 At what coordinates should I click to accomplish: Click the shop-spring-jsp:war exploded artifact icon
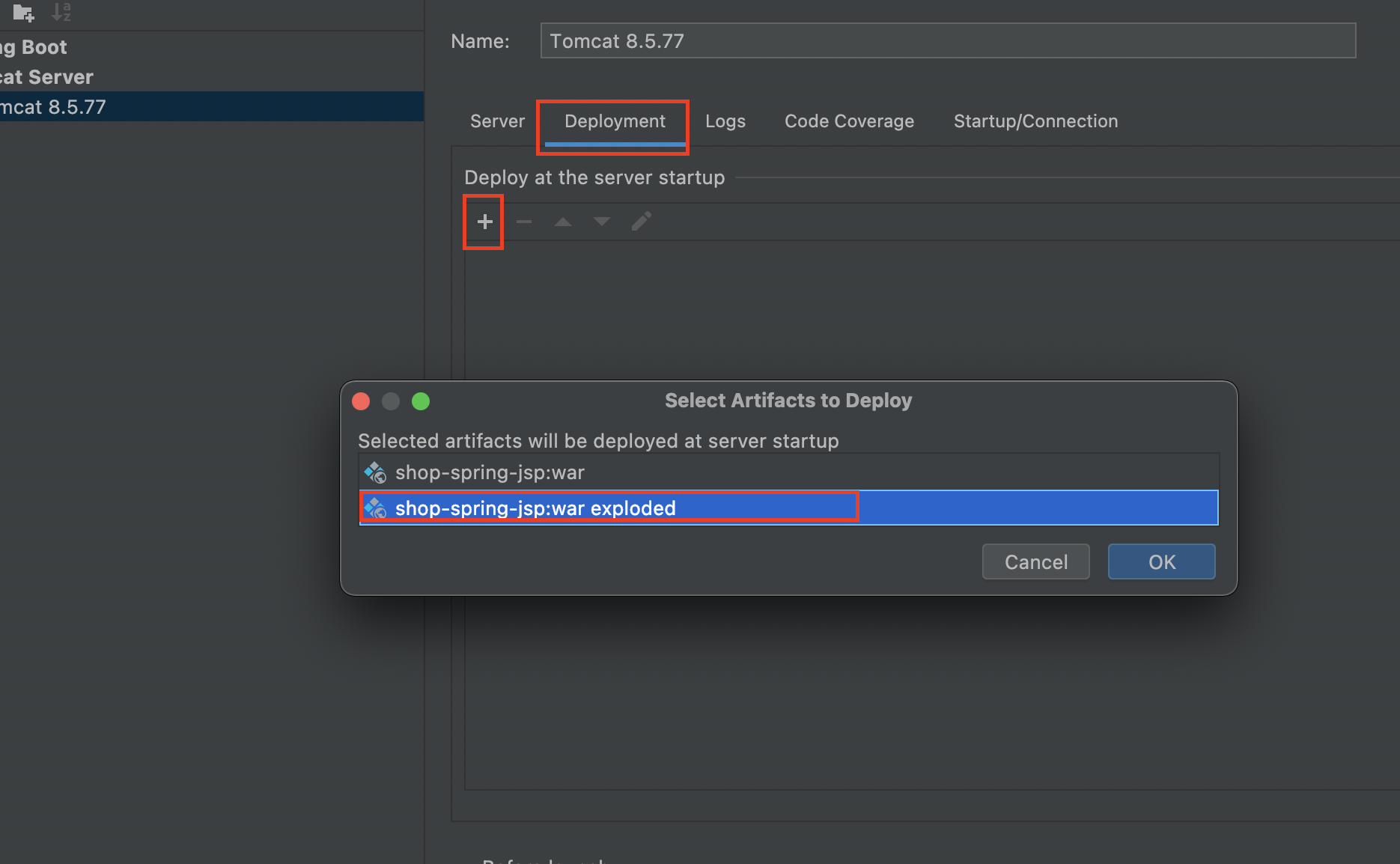(x=375, y=508)
